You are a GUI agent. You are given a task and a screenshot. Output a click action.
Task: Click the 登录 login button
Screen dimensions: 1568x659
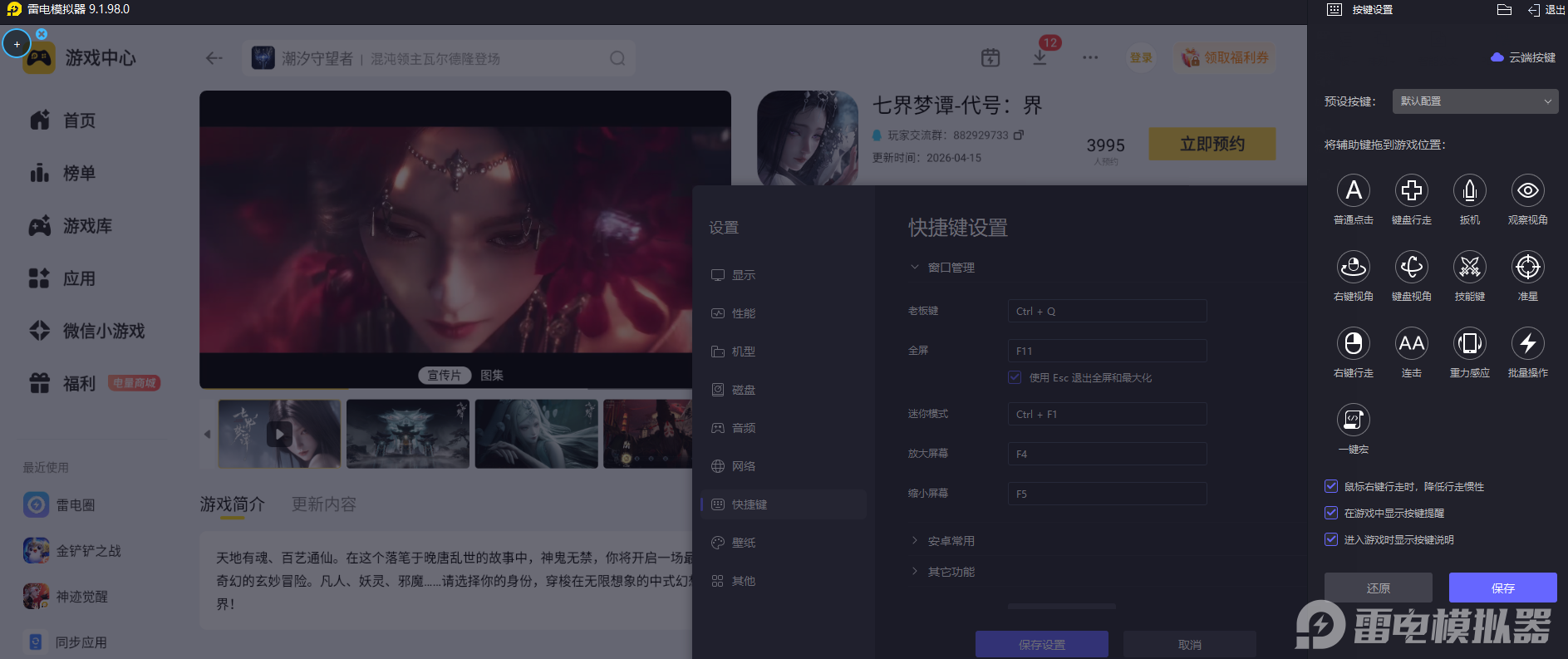pos(1141,57)
